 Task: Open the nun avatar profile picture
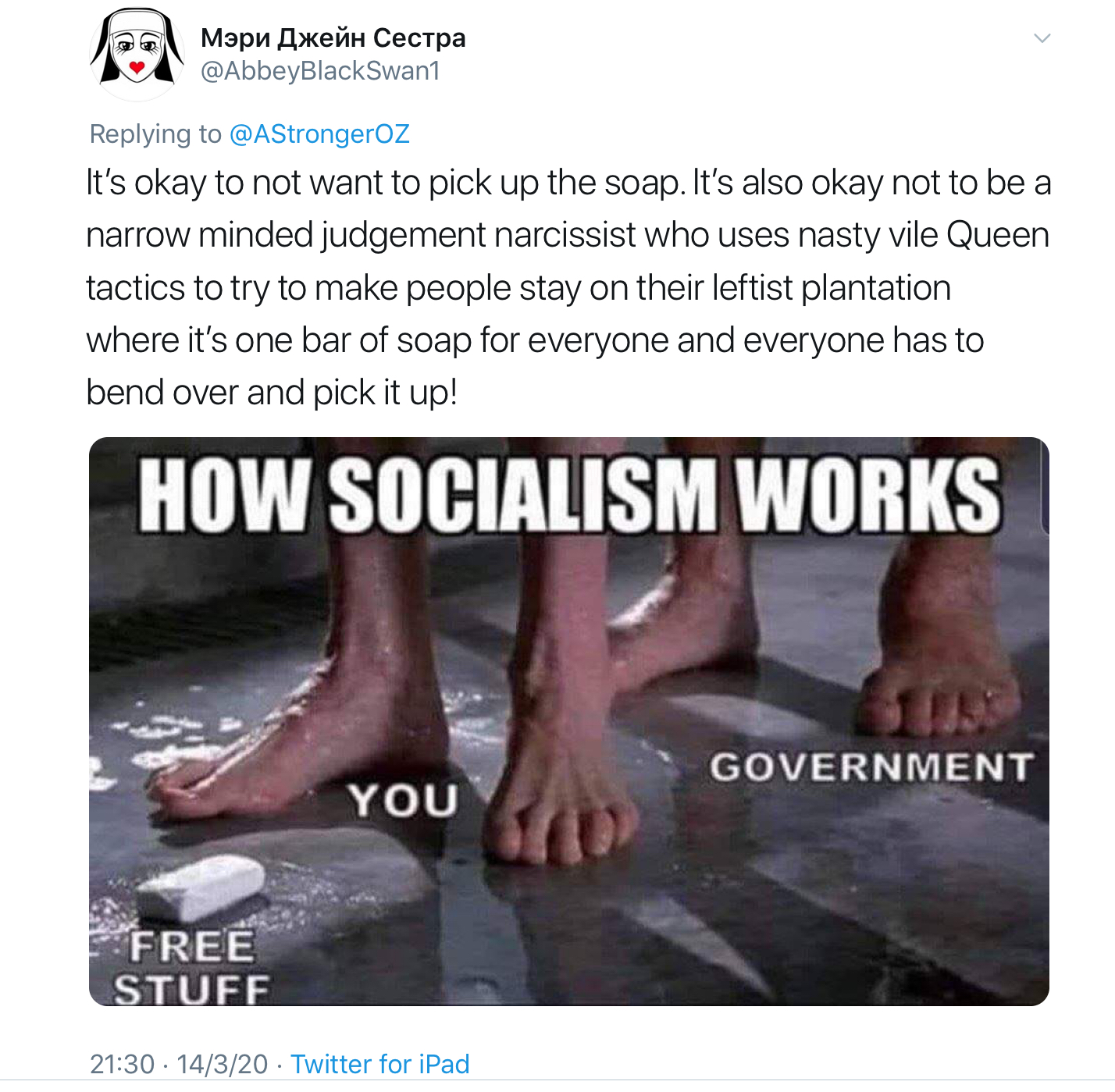coord(137,54)
